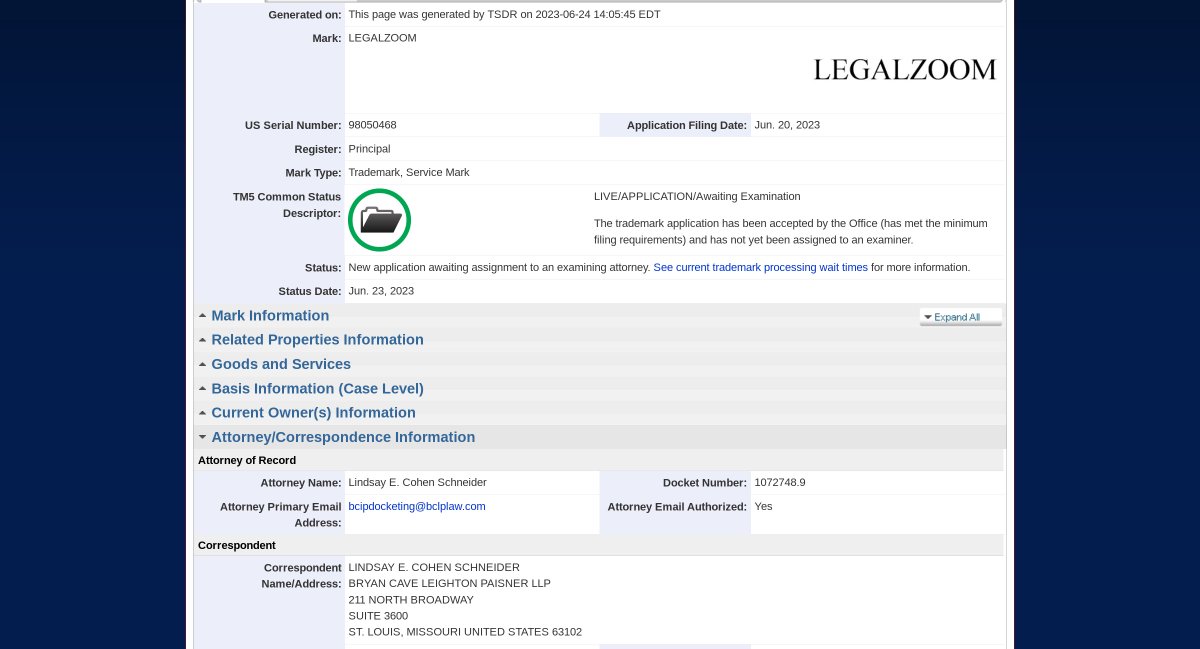Expand the Mark Information section
The height and width of the screenshot is (649, 1200).
tap(270, 316)
